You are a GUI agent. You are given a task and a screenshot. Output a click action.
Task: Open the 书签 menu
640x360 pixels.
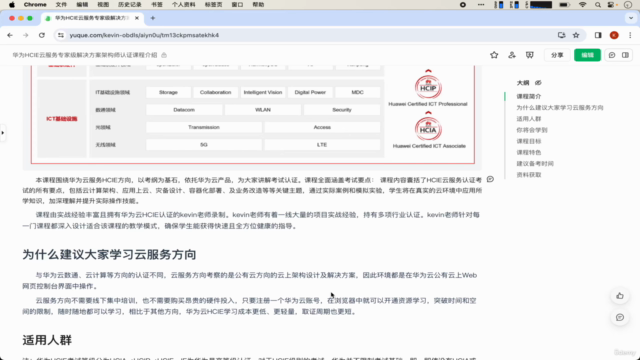[157, 4]
